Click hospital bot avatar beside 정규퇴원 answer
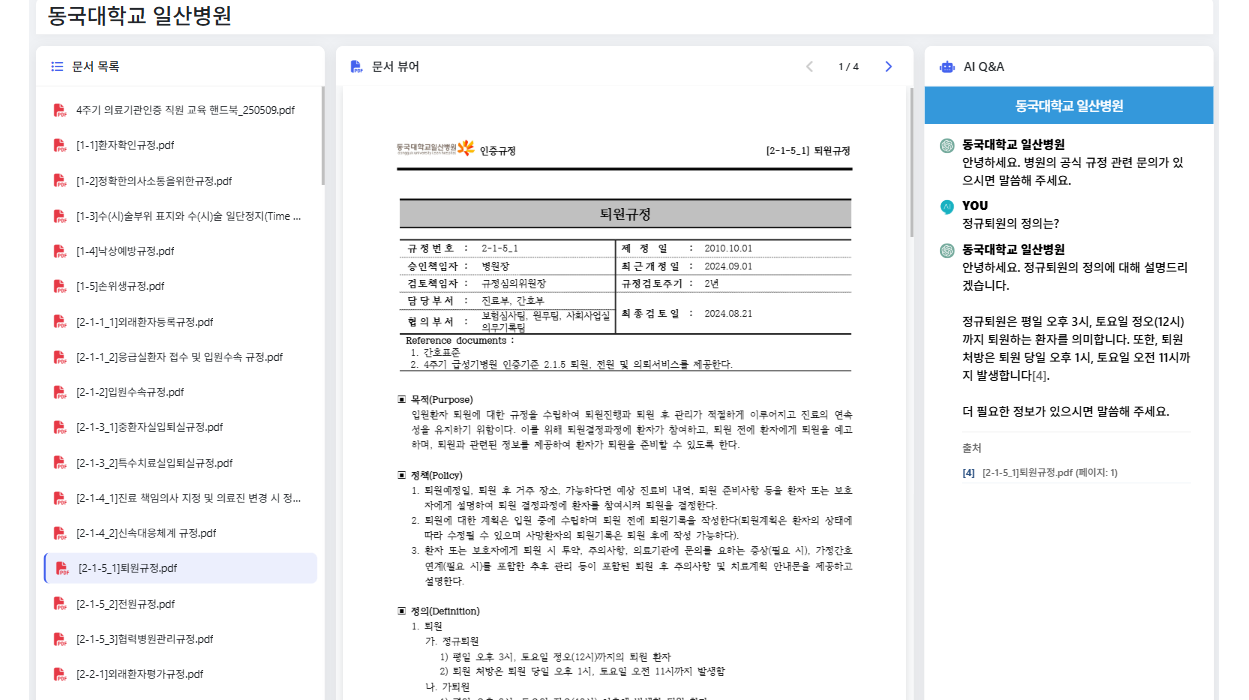1249x700 pixels. point(947,250)
